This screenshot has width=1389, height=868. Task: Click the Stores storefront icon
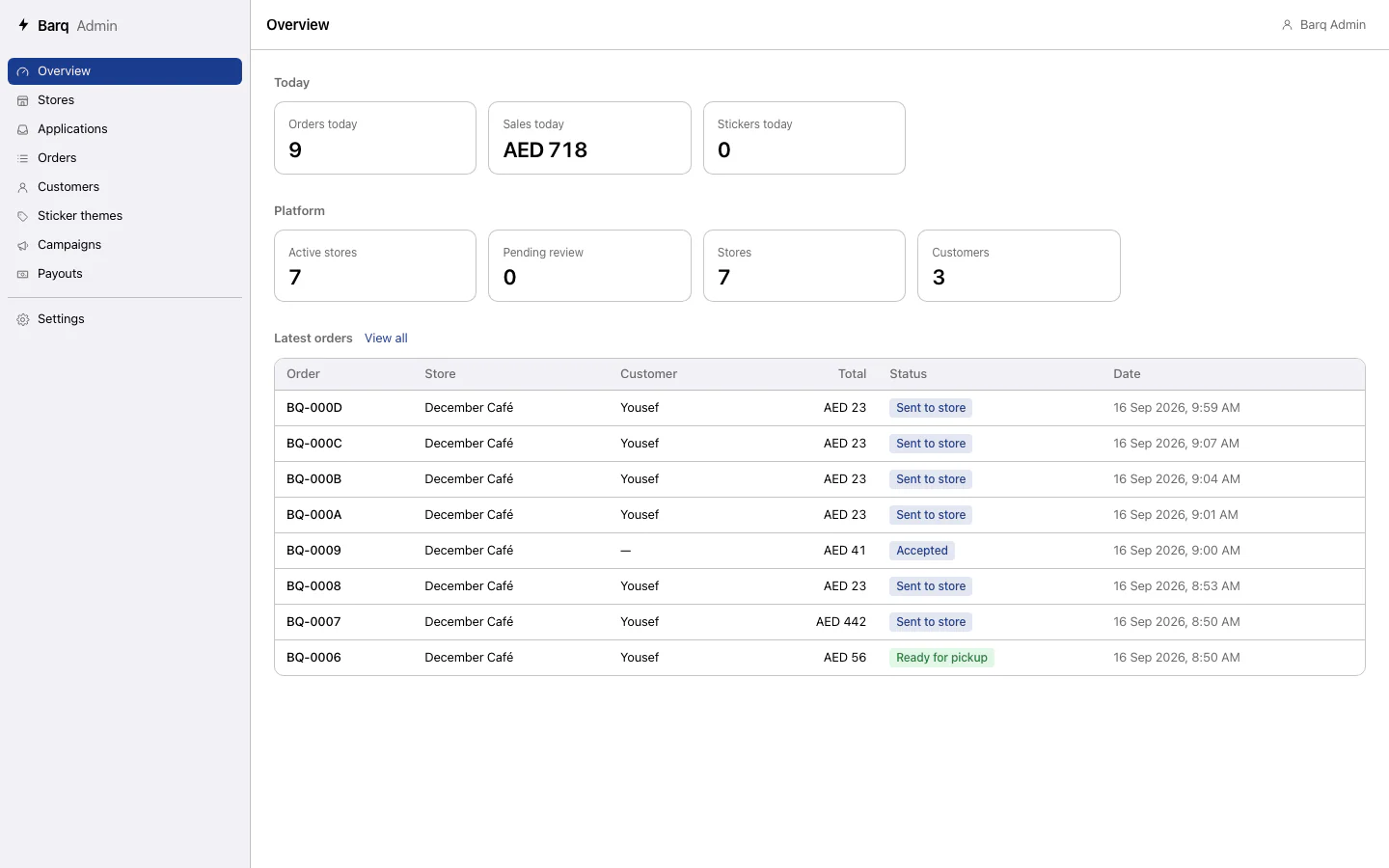click(x=23, y=100)
